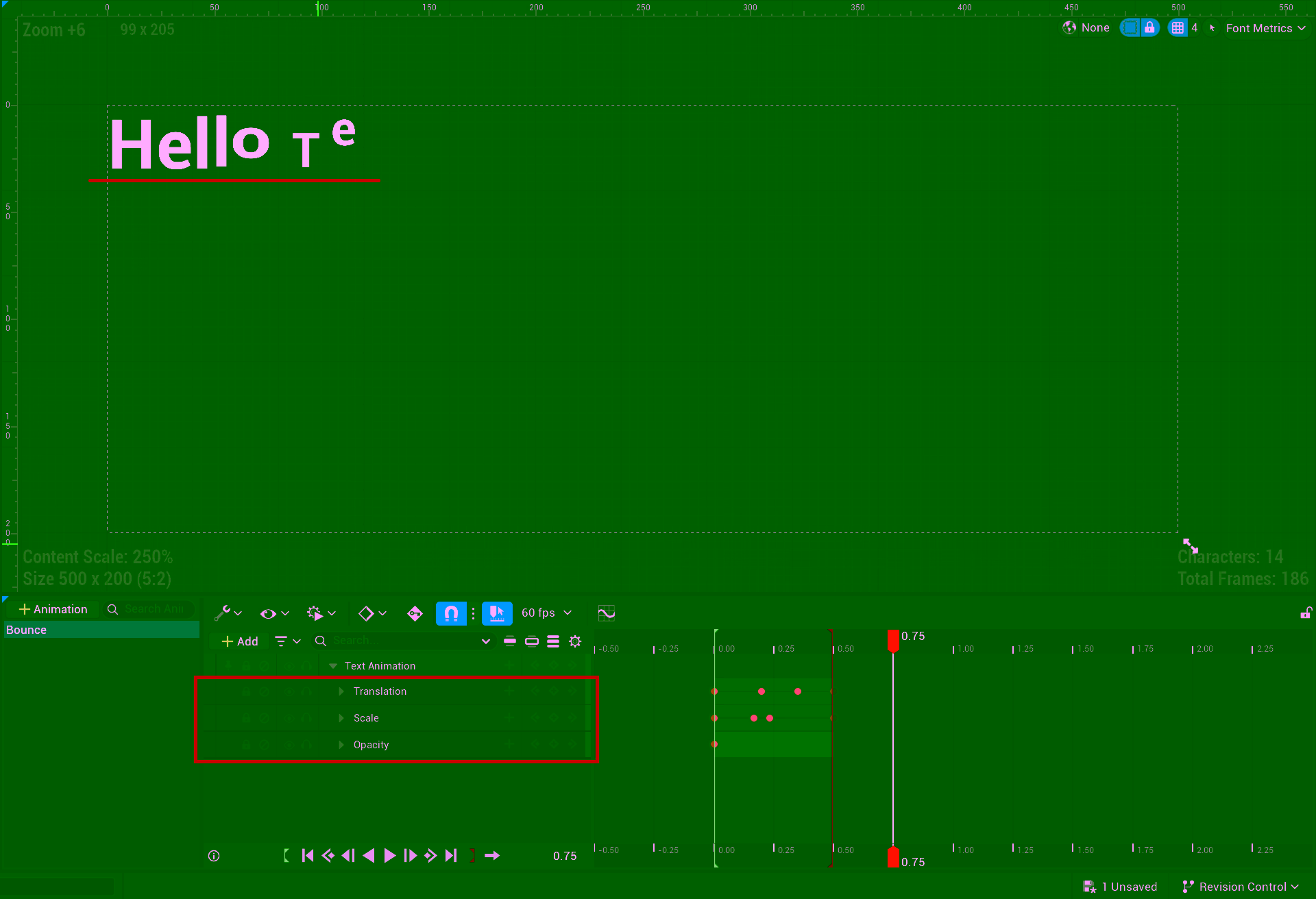This screenshot has height=899, width=1316.
Task: Open the None localization globe button
Action: tap(1086, 27)
